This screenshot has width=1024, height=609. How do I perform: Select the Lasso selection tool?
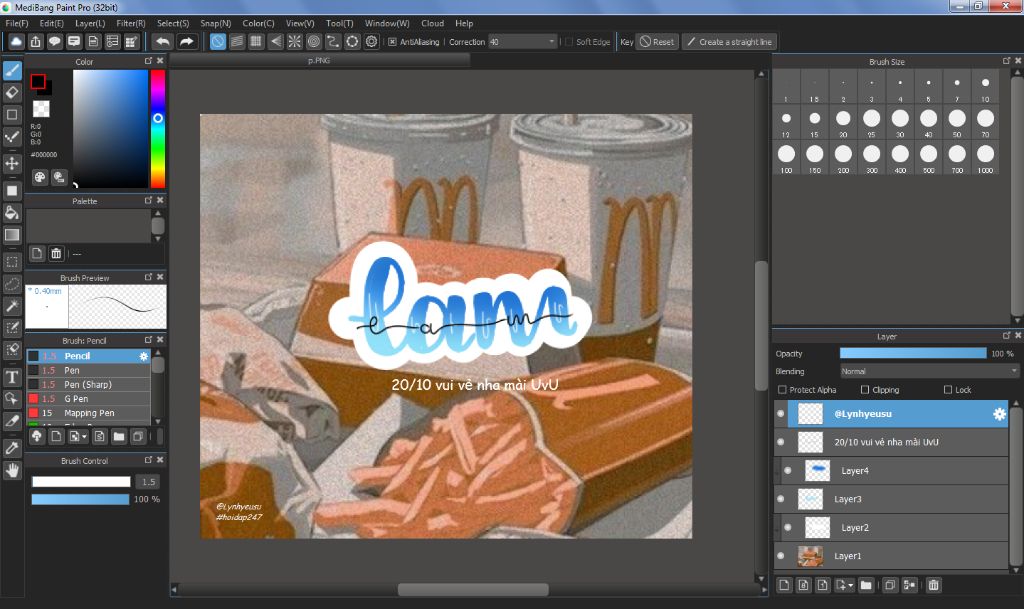click(x=12, y=285)
